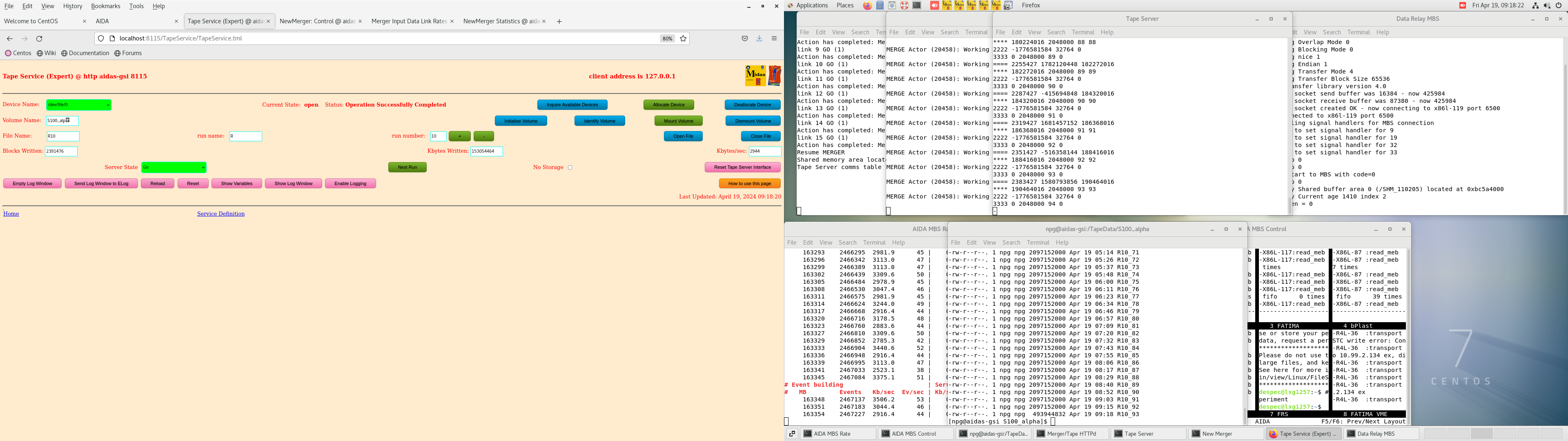The height and width of the screenshot is (441, 1568).
Task: Click the Allocate Device button
Action: coord(668,105)
